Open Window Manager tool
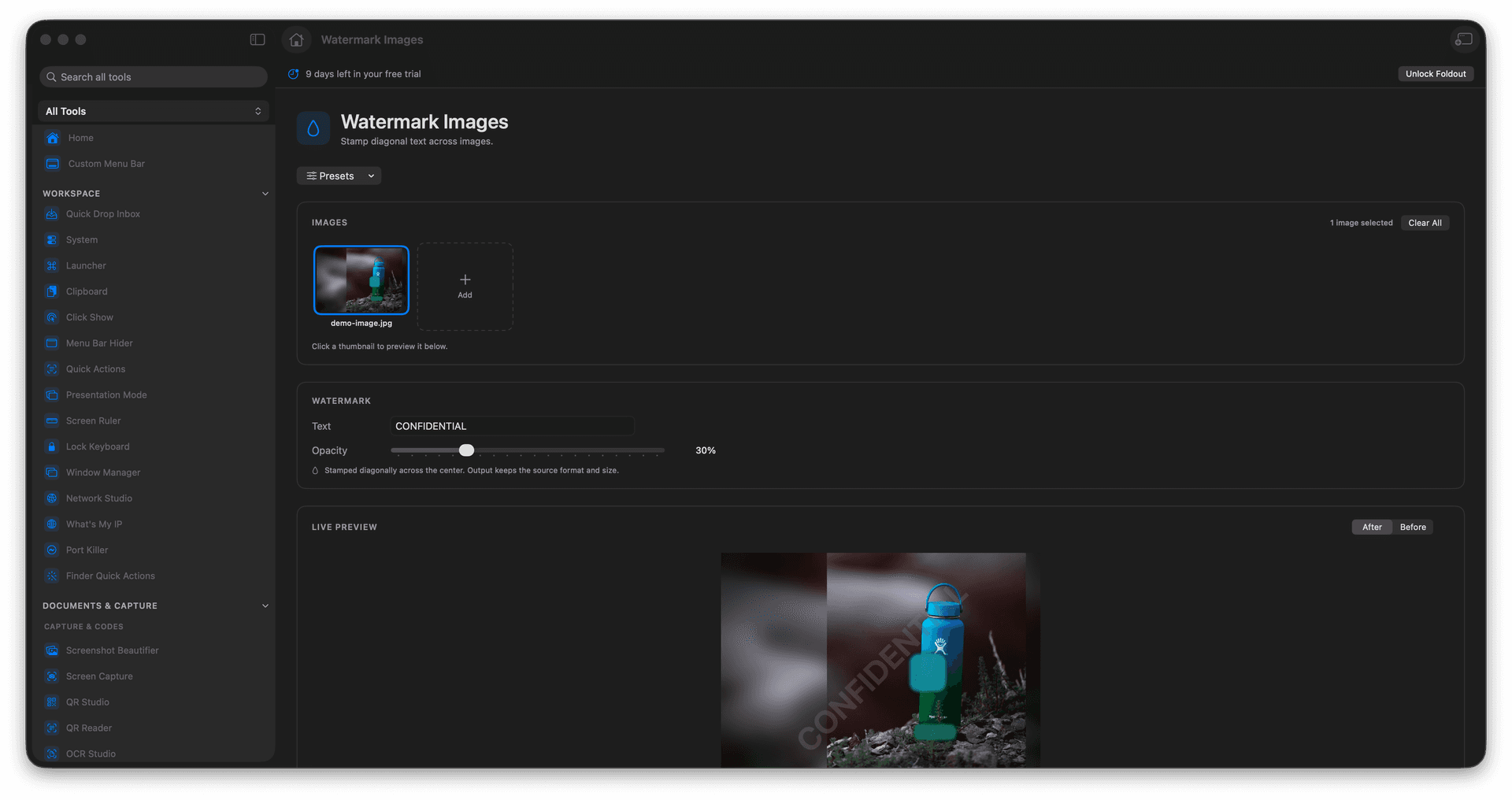Screen dimensions: 1512x800 pyautogui.click(x=154, y=472)
